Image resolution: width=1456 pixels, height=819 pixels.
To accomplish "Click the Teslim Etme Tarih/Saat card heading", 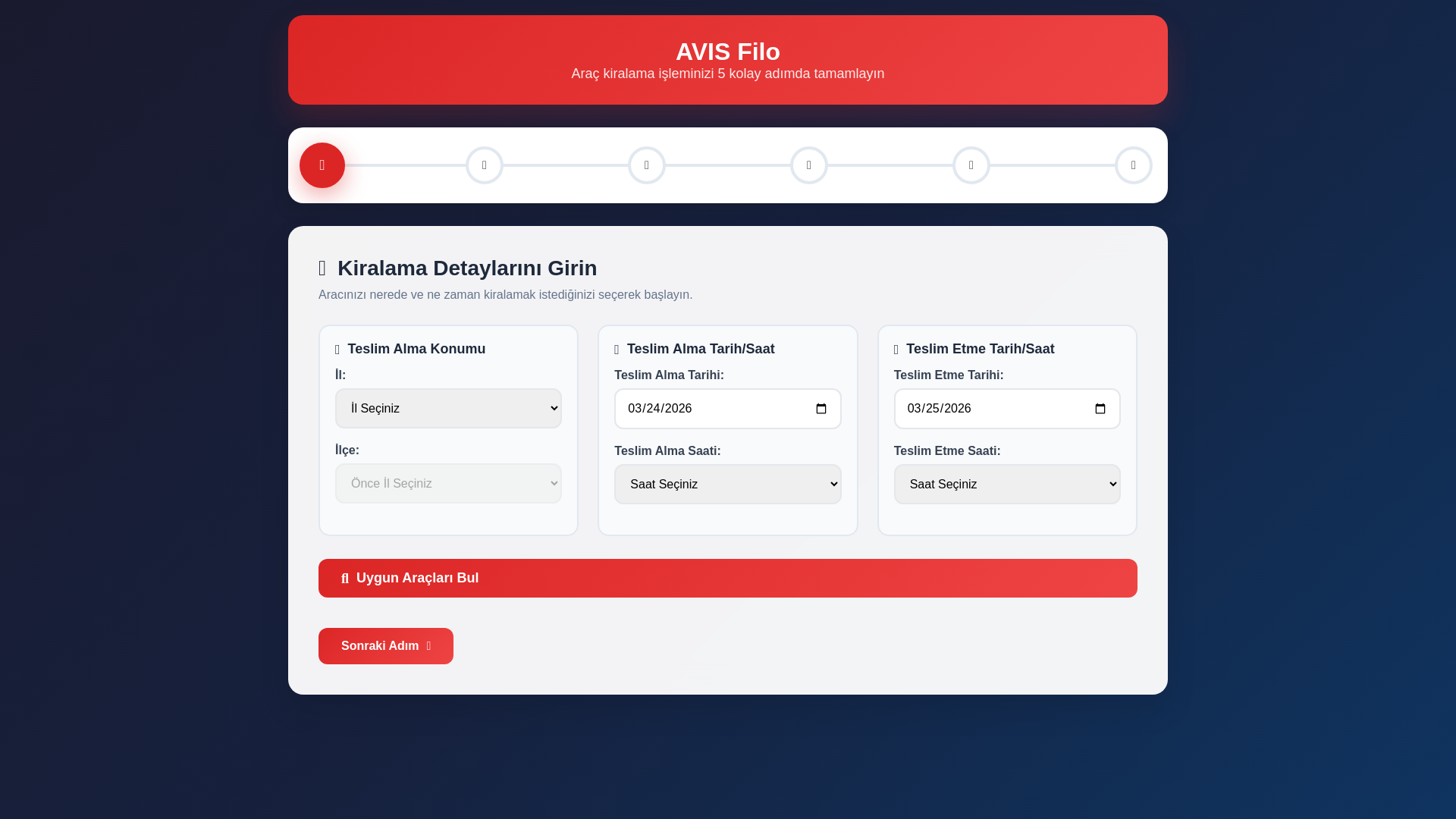I will [x=981, y=349].
